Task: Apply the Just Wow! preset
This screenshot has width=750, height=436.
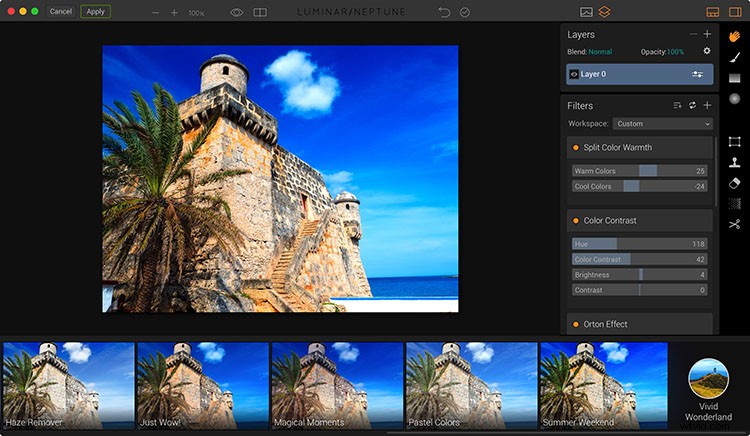Action: point(203,385)
